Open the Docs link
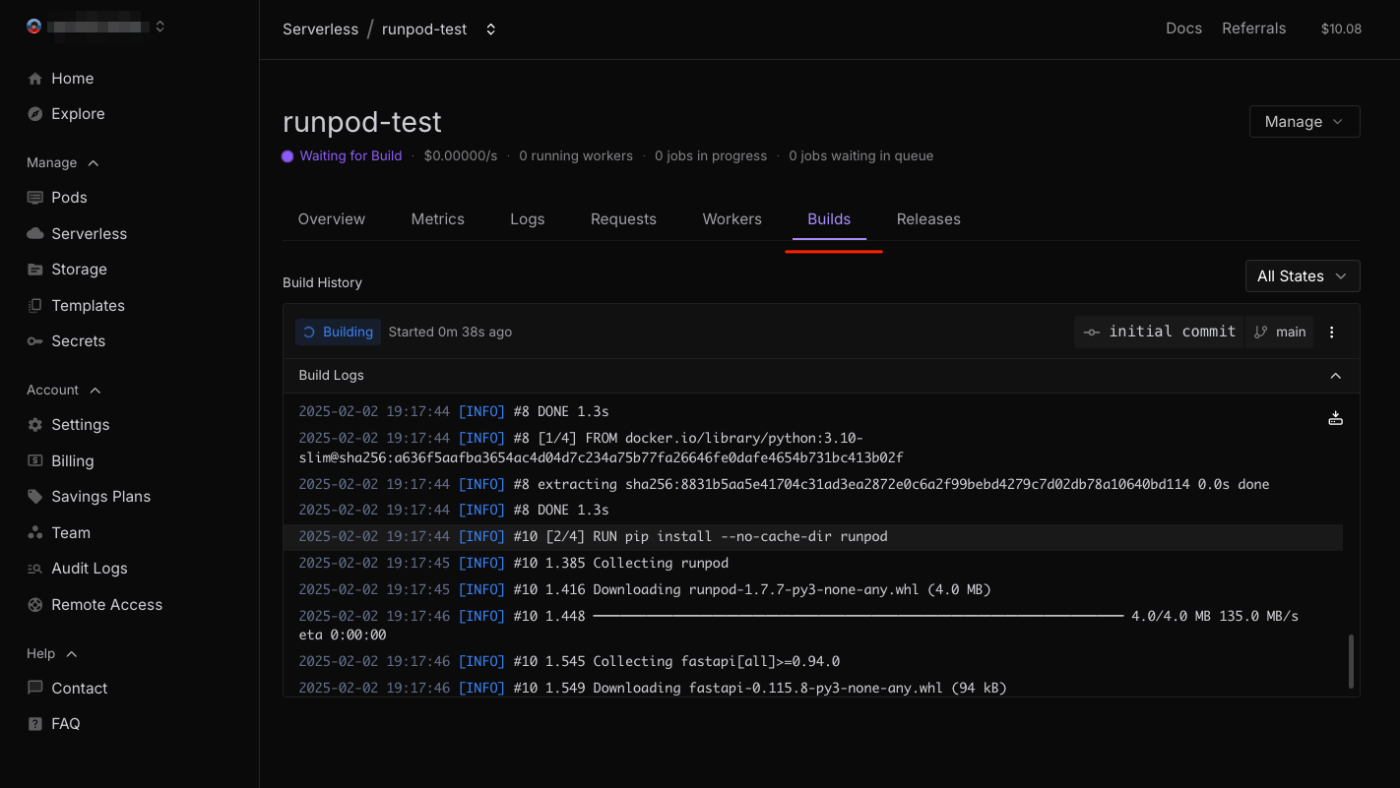Viewport: 1400px width, 788px height. coord(1184,28)
